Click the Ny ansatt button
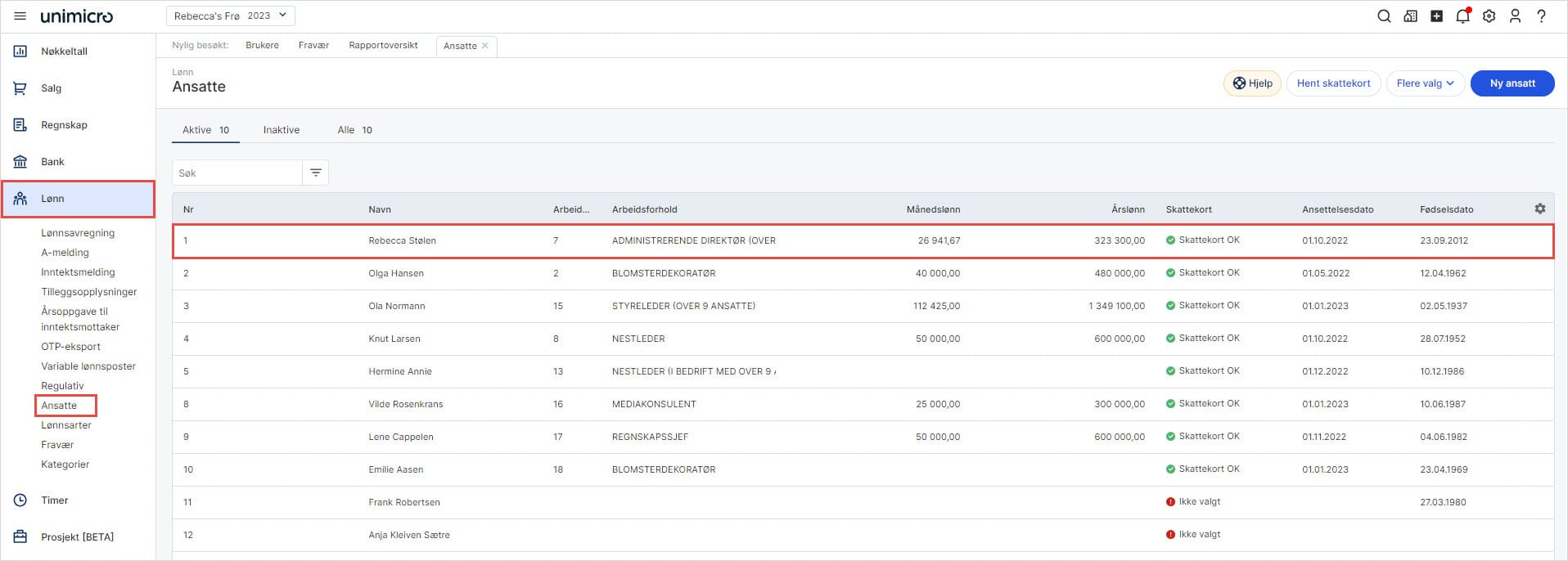1568x561 pixels. coord(1512,83)
